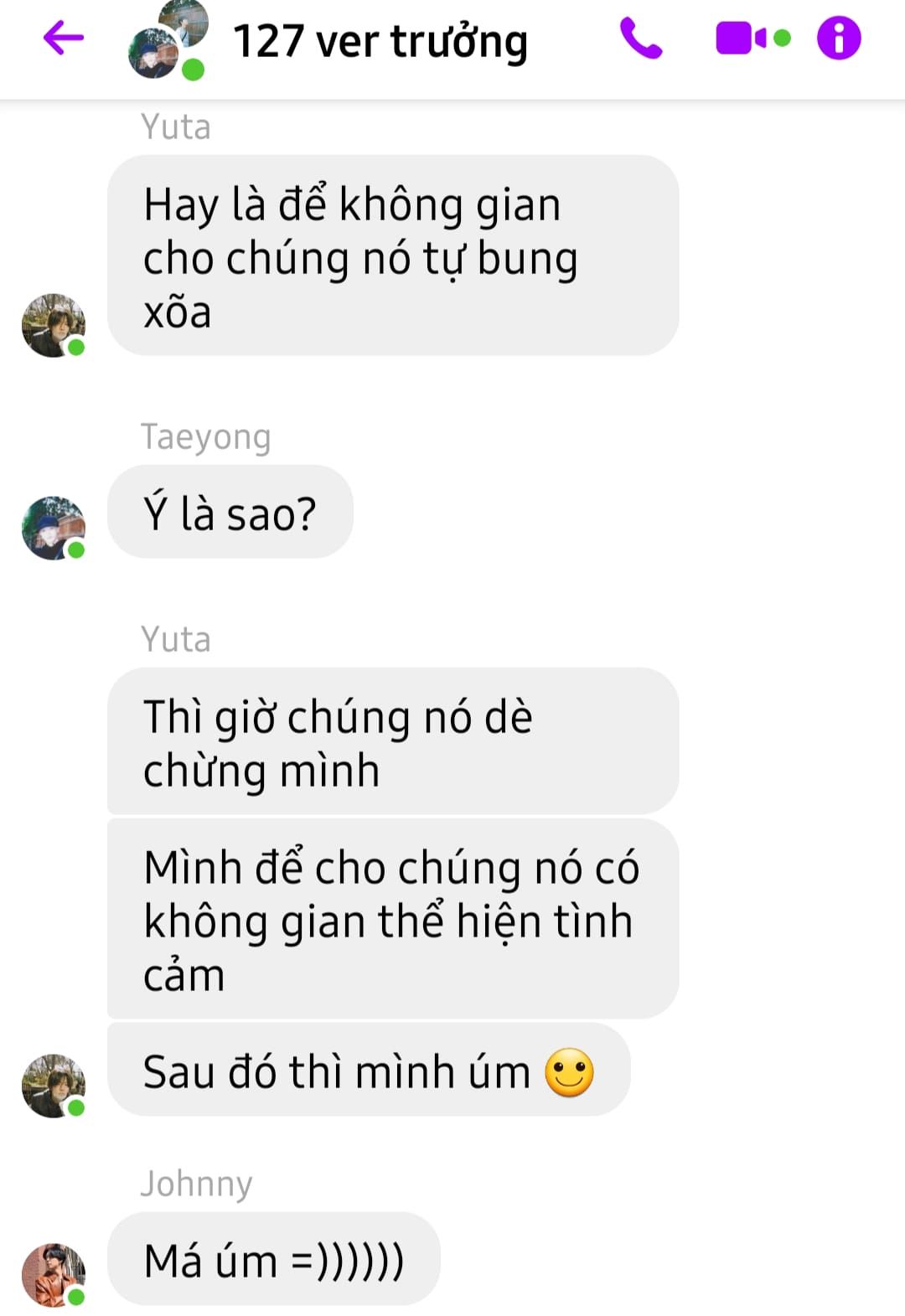Tap Yuta's avatar beside the "Sau đó thì mình úm" message
The height and width of the screenshot is (1316, 905).
coord(54,1086)
